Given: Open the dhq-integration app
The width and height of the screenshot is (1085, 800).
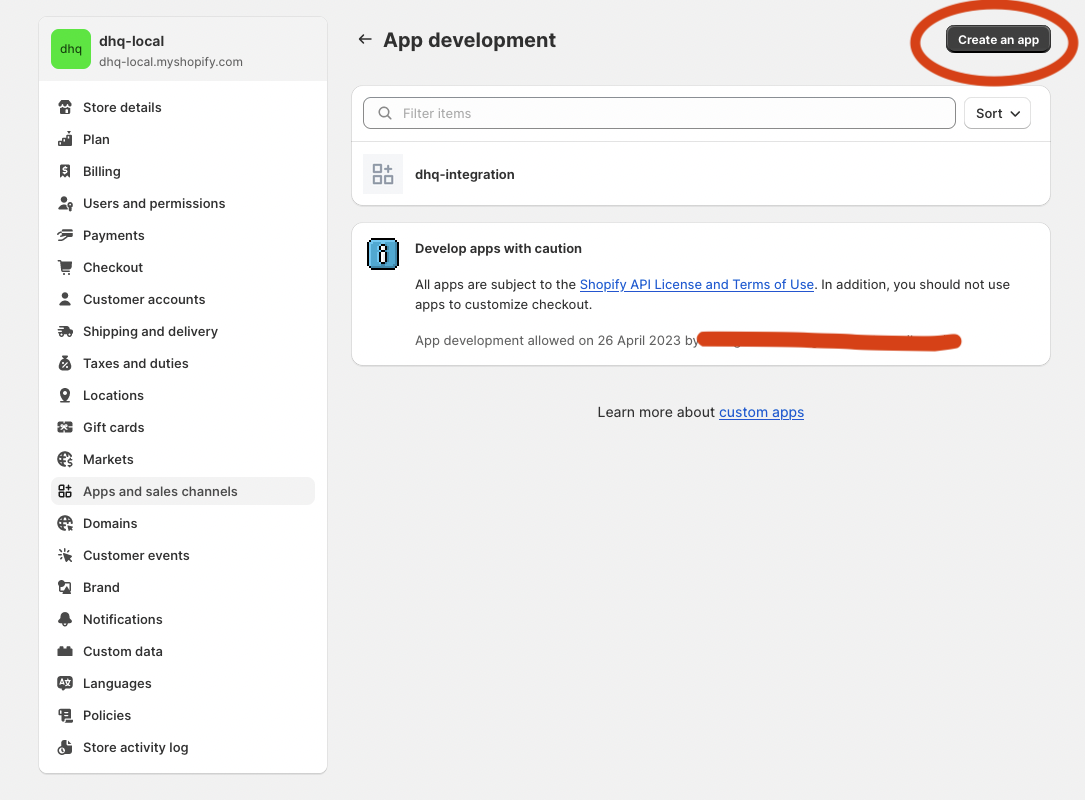Looking at the screenshot, I should pos(701,174).
